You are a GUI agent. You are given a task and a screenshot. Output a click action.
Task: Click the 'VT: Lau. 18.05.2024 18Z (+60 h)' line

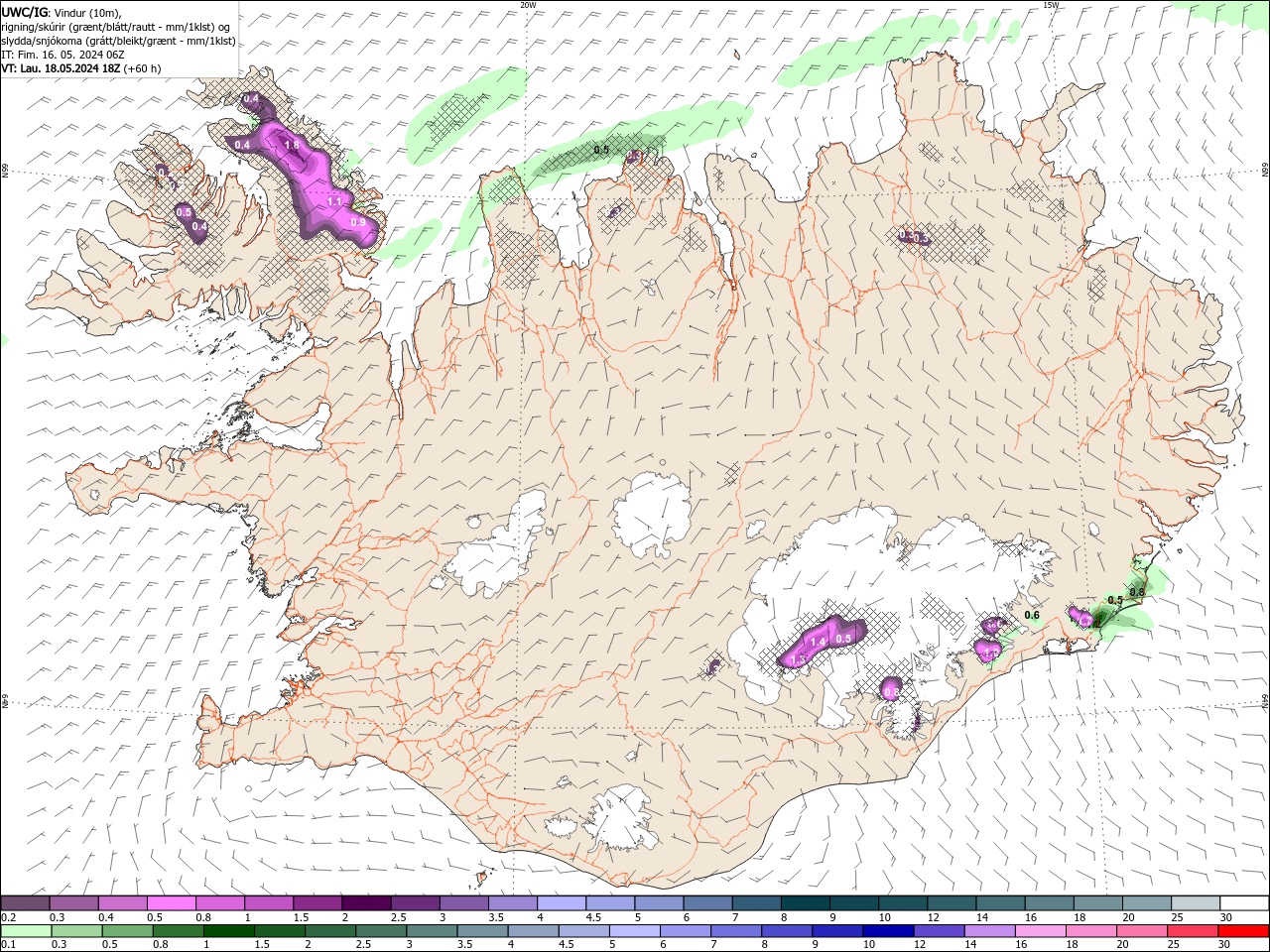(x=81, y=68)
